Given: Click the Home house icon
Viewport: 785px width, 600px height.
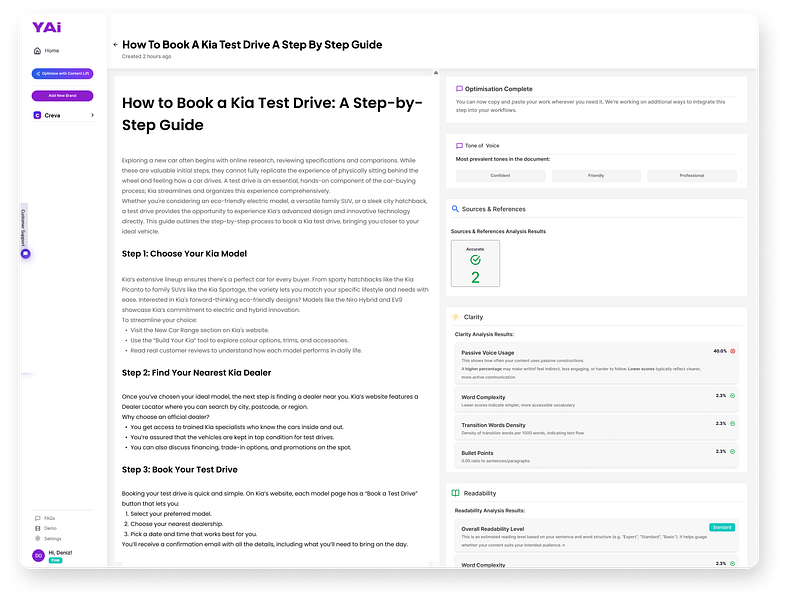Looking at the screenshot, I should [x=37, y=51].
